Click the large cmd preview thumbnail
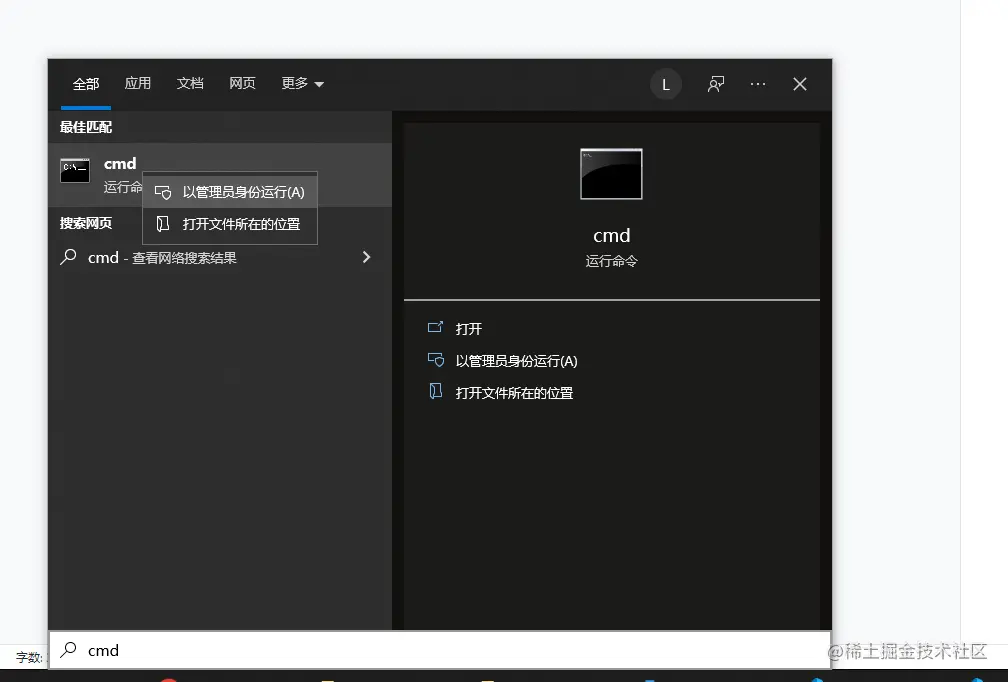The image size is (1008, 682). 611,174
